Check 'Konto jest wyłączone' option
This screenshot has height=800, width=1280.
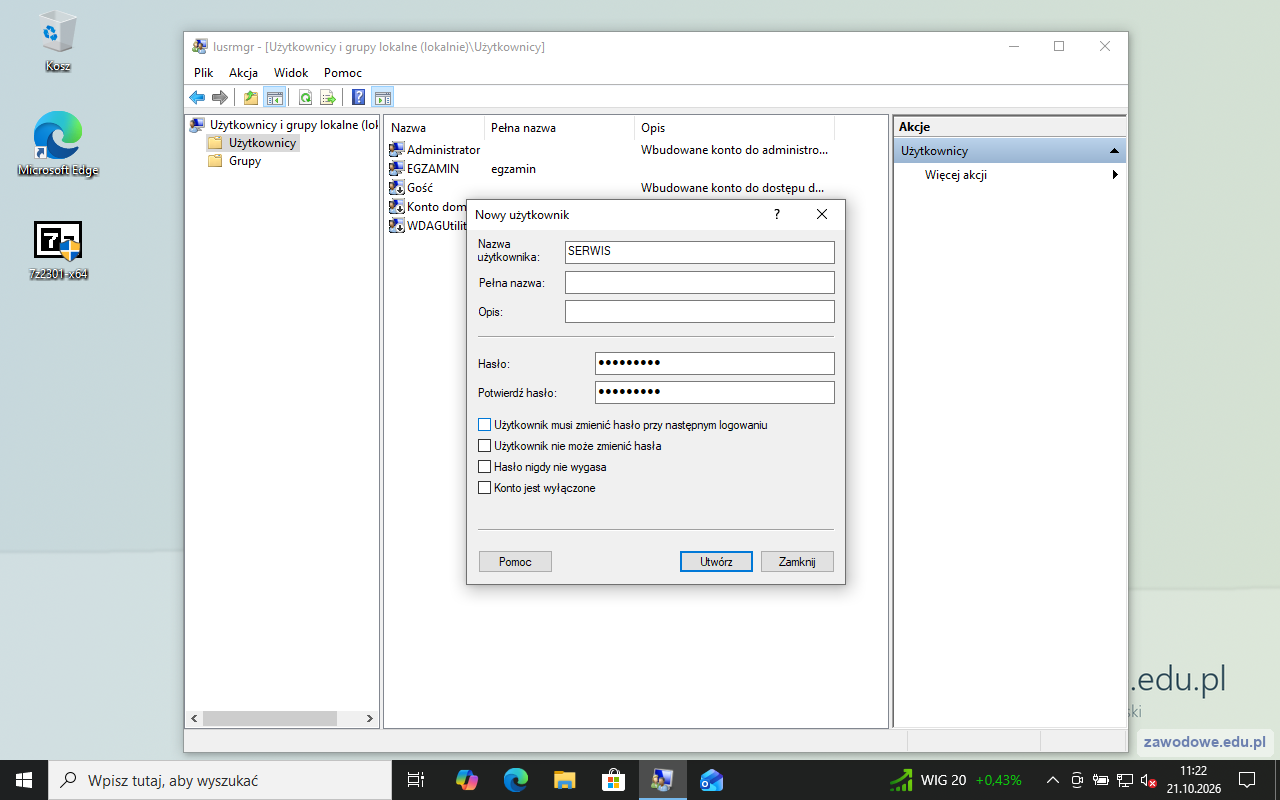click(485, 488)
